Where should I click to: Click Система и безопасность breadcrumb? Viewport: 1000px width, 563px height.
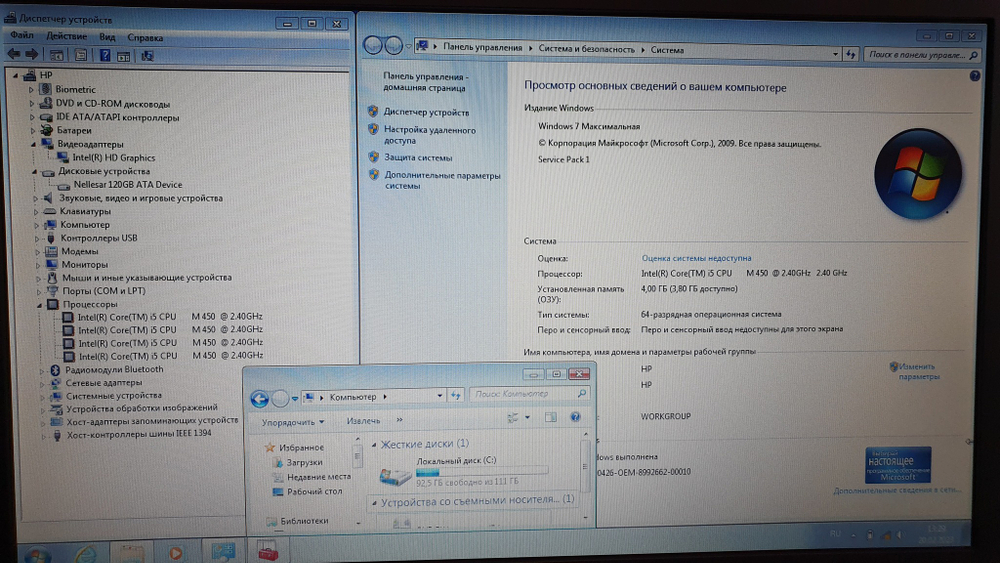point(587,49)
